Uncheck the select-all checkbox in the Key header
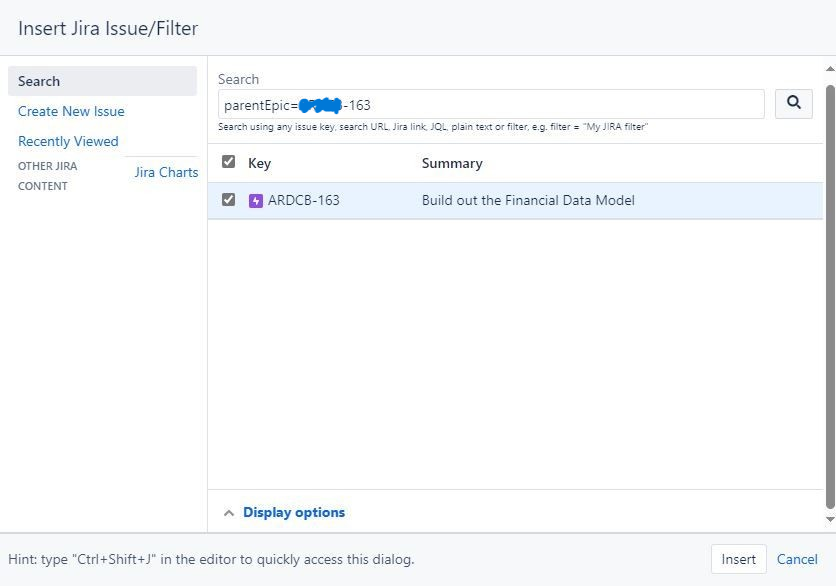The height and width of the screenshot is (586, 836). click(x=228, y=161)
